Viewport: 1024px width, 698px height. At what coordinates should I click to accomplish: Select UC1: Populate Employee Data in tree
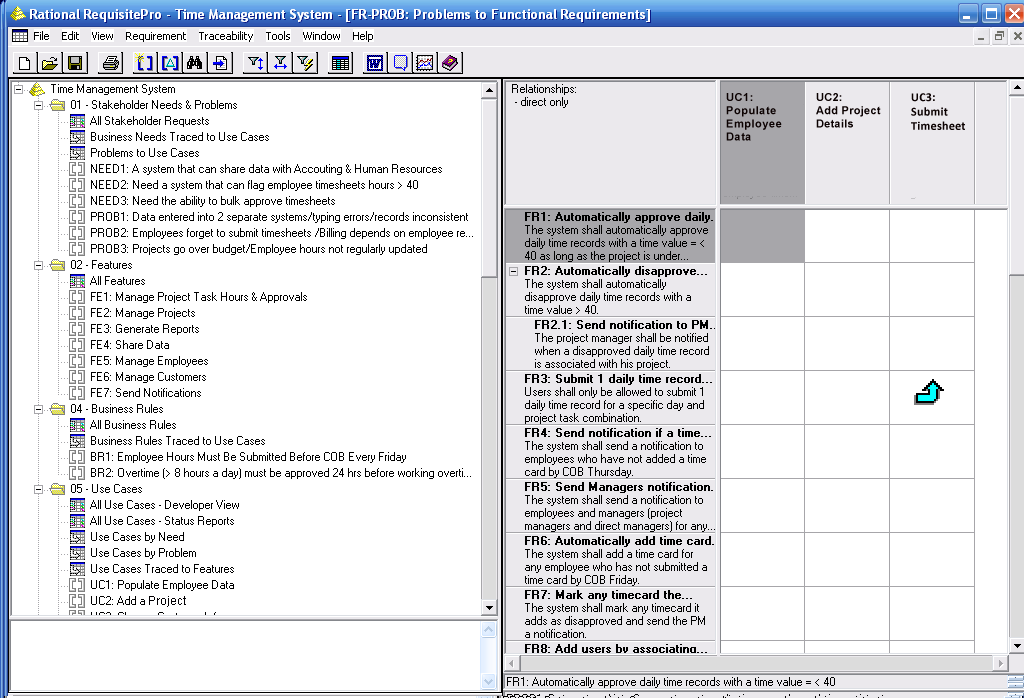coord(162,585)
